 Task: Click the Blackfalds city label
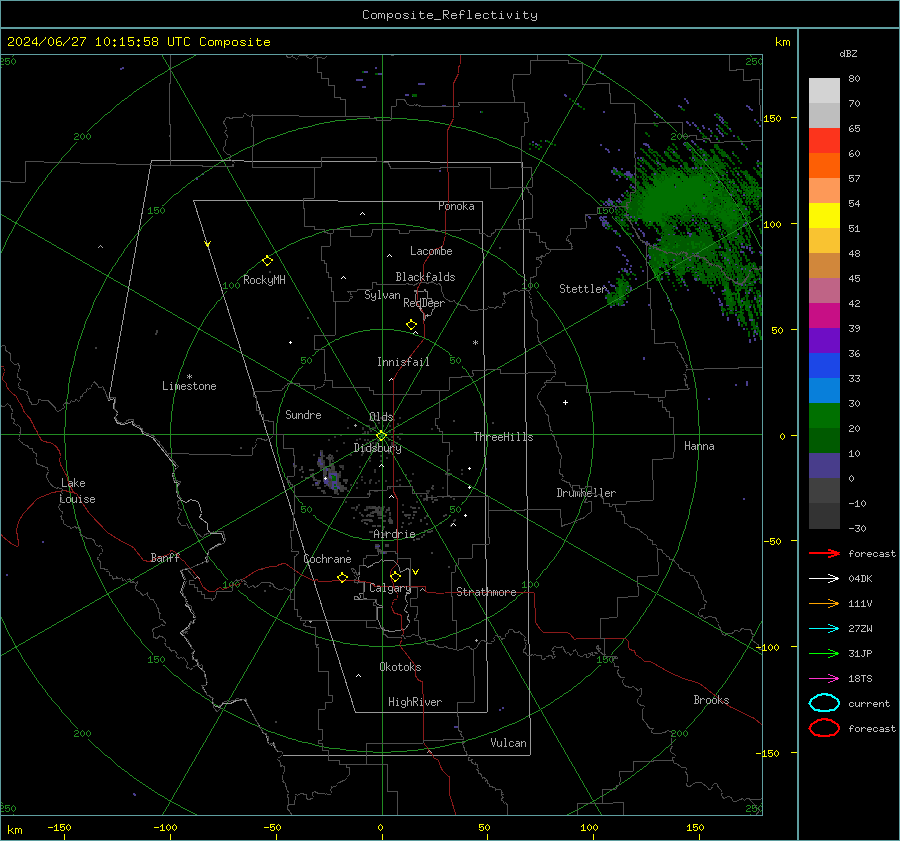[x=425, y=277]
